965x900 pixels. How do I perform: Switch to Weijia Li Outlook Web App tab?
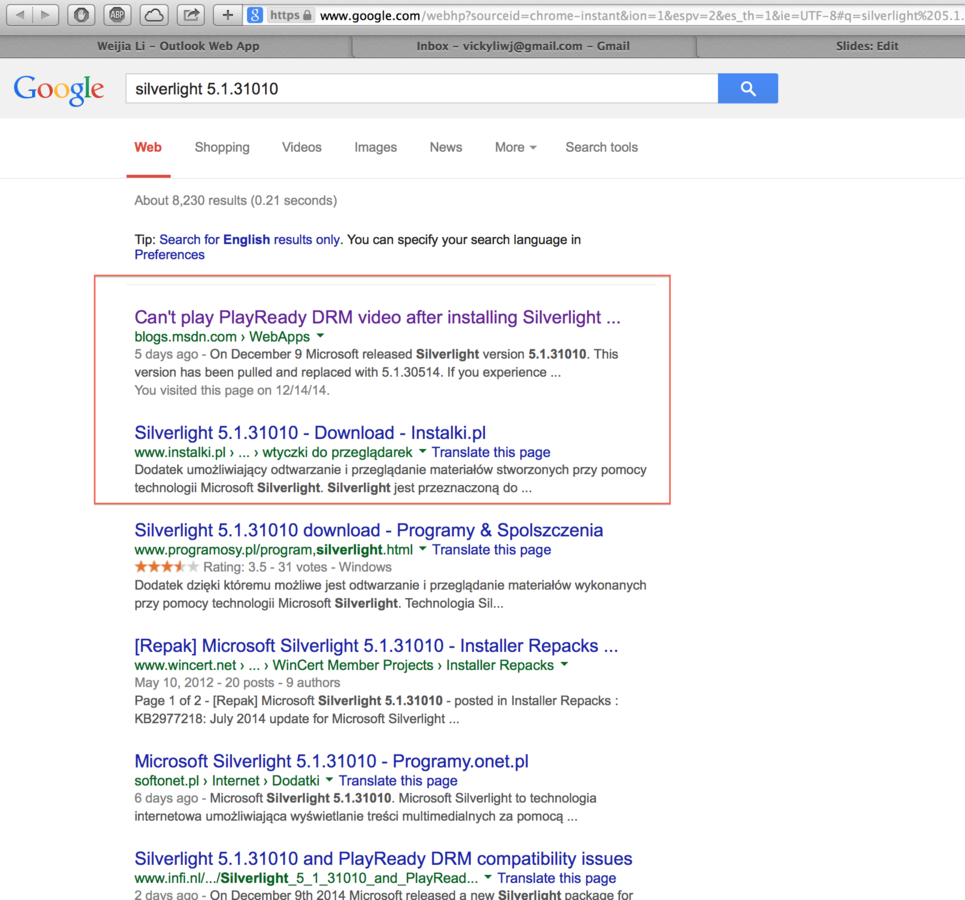point(178,46)
